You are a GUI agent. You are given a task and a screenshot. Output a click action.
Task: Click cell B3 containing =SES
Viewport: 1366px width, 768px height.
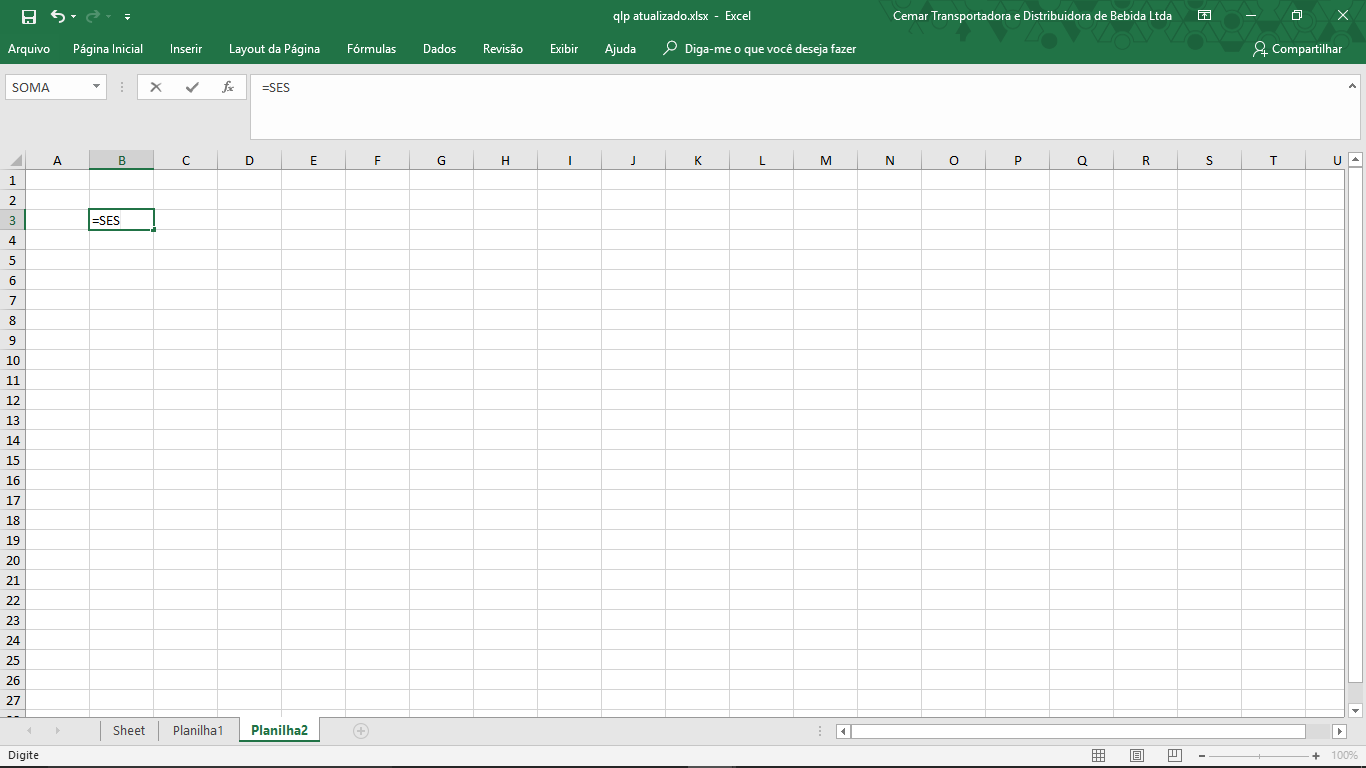pyautogui.click(x=121, y=220)
